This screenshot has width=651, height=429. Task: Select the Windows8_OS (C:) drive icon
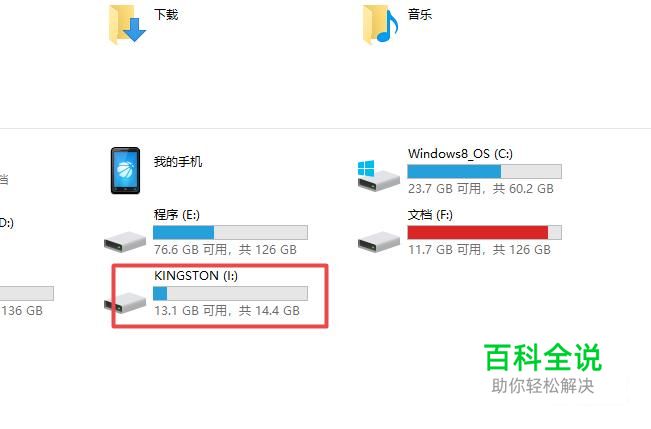(378, 176)
